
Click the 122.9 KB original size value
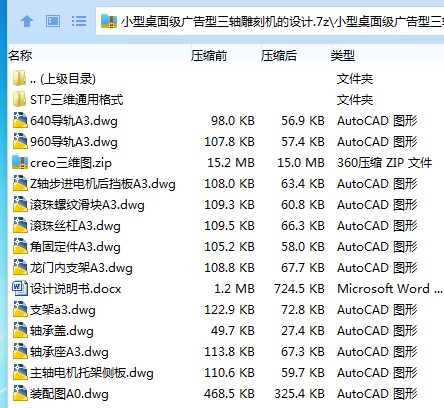tap(229, 310)
